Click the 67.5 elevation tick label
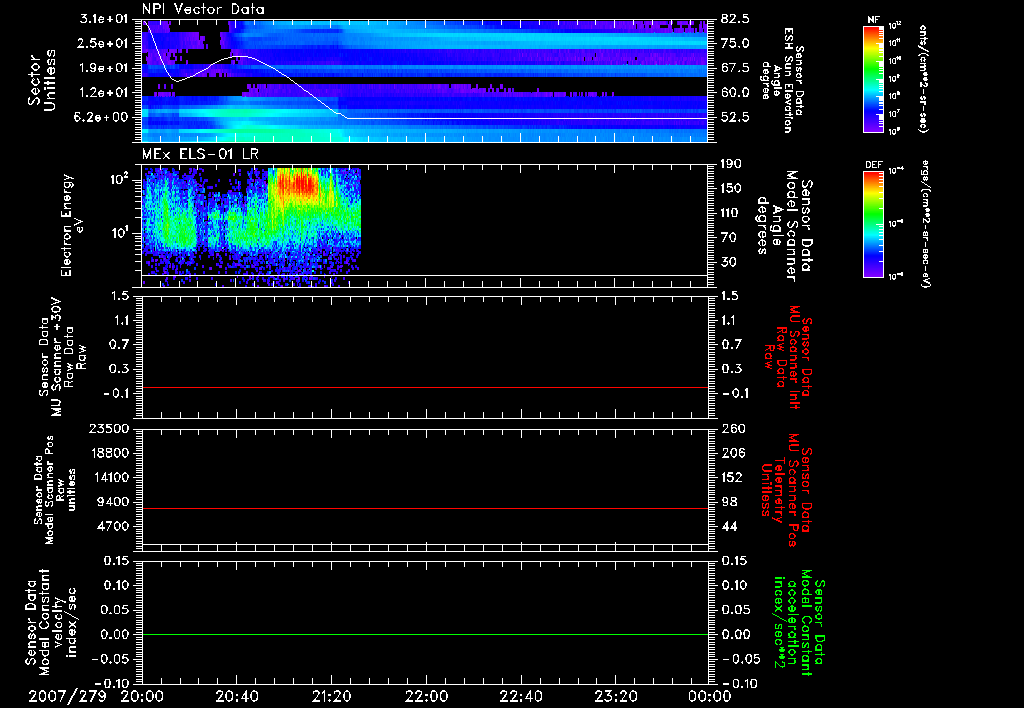 735,68
